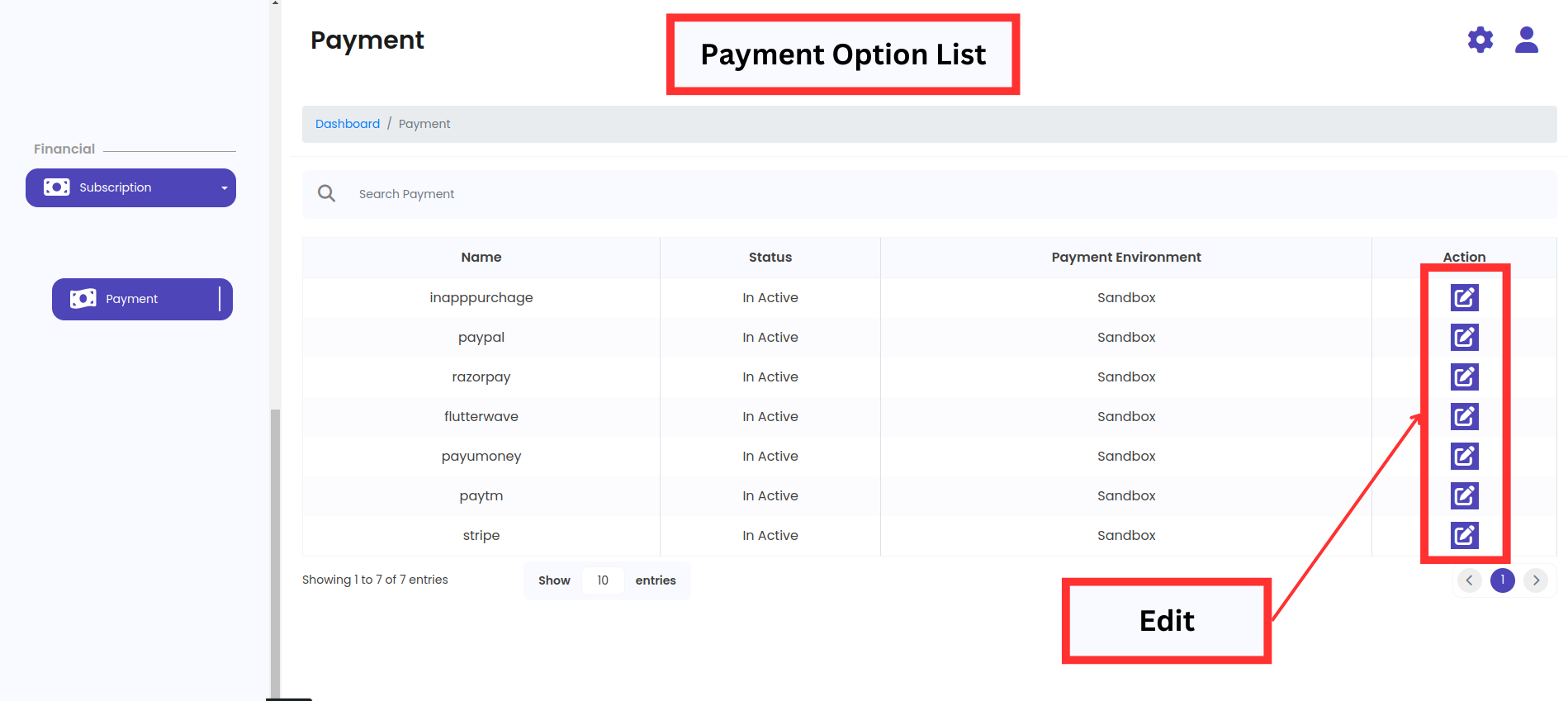
Task: Click edit icon for inapppurchage row
Action: (x=1464, y=298)
